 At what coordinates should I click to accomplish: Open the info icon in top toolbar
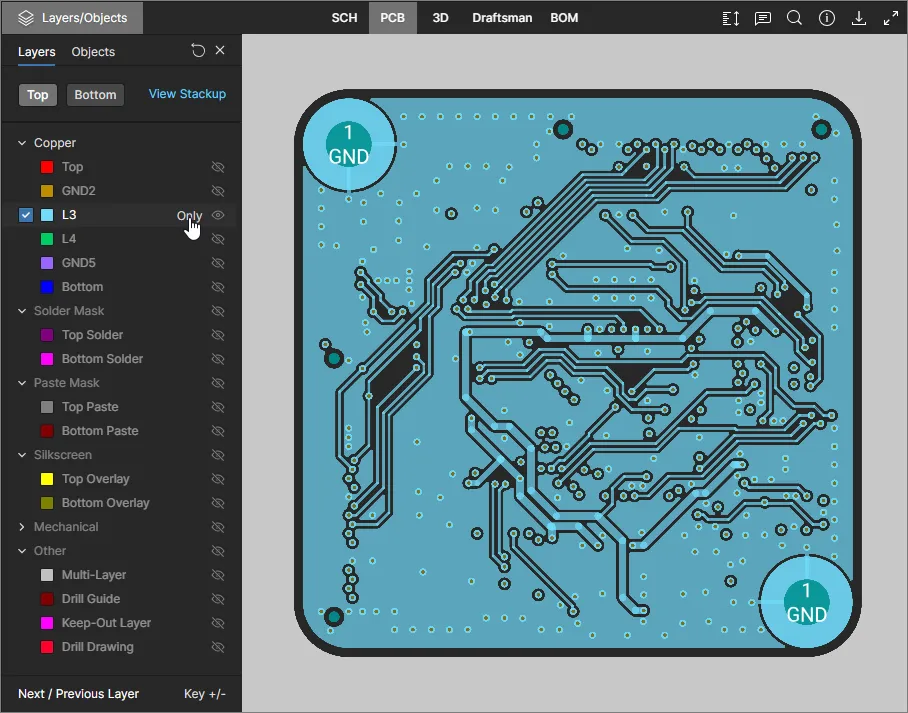coord(827,18)
